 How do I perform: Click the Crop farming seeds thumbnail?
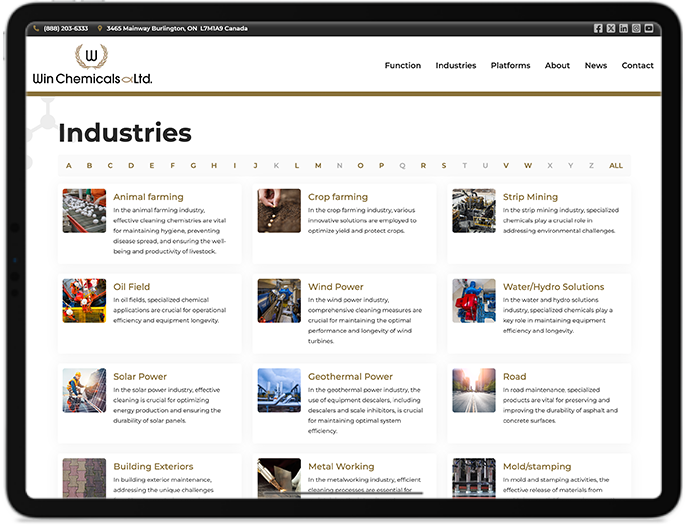coord(280,211)
